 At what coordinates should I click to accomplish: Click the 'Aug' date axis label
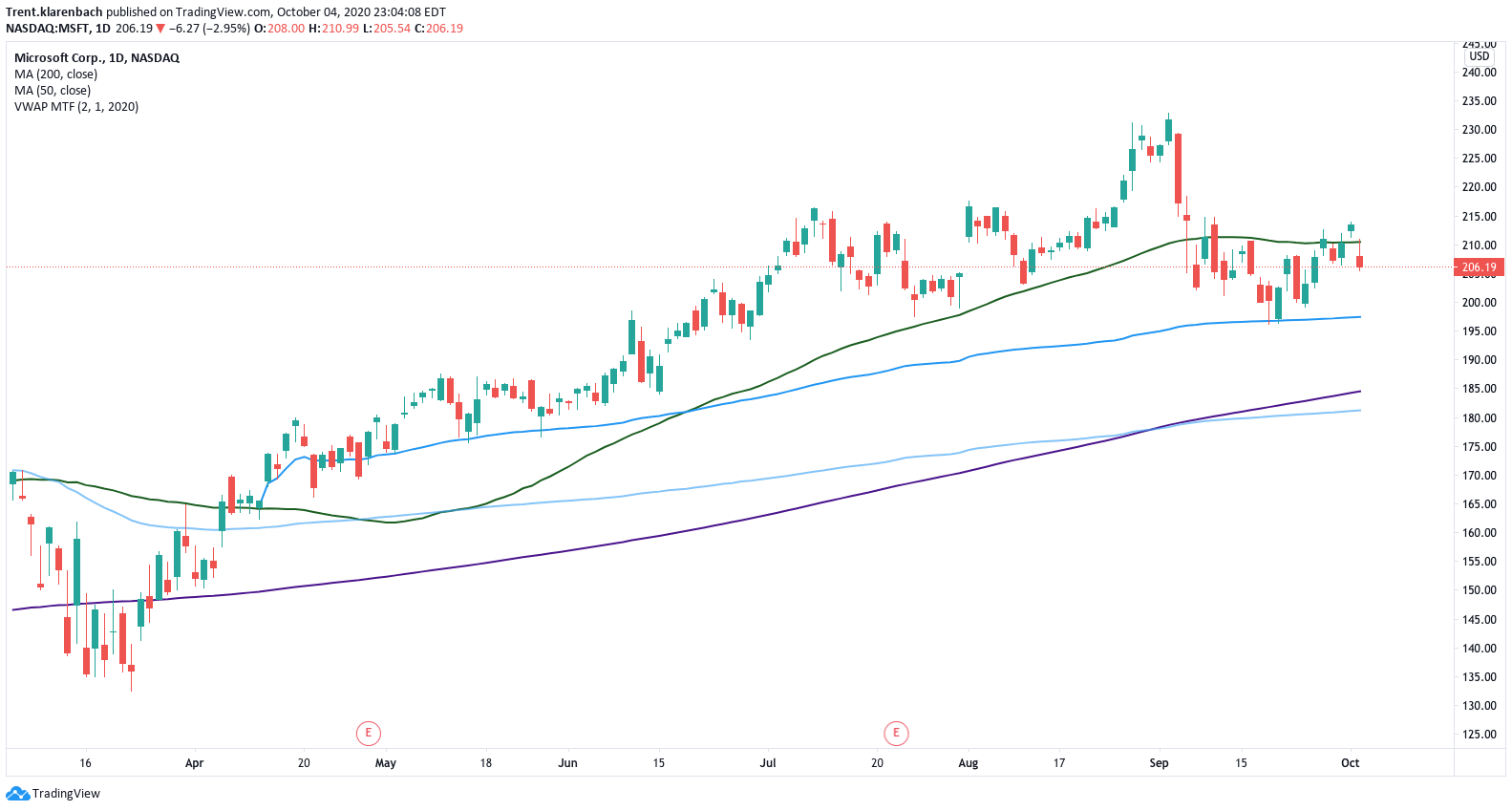[969, 763]
